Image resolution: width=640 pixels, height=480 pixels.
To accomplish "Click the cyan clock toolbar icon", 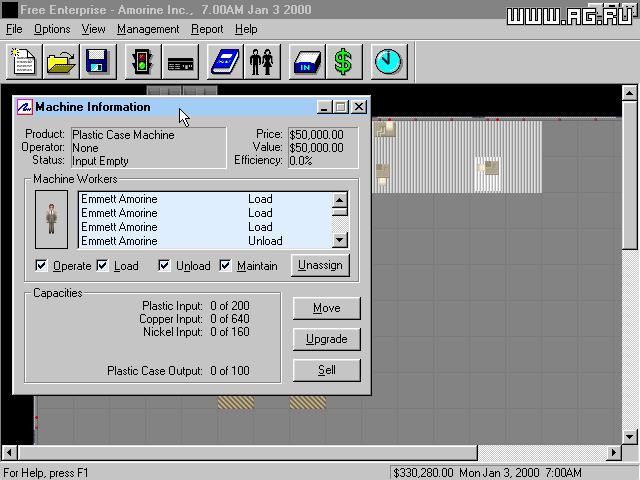I will tap(389, 62).
